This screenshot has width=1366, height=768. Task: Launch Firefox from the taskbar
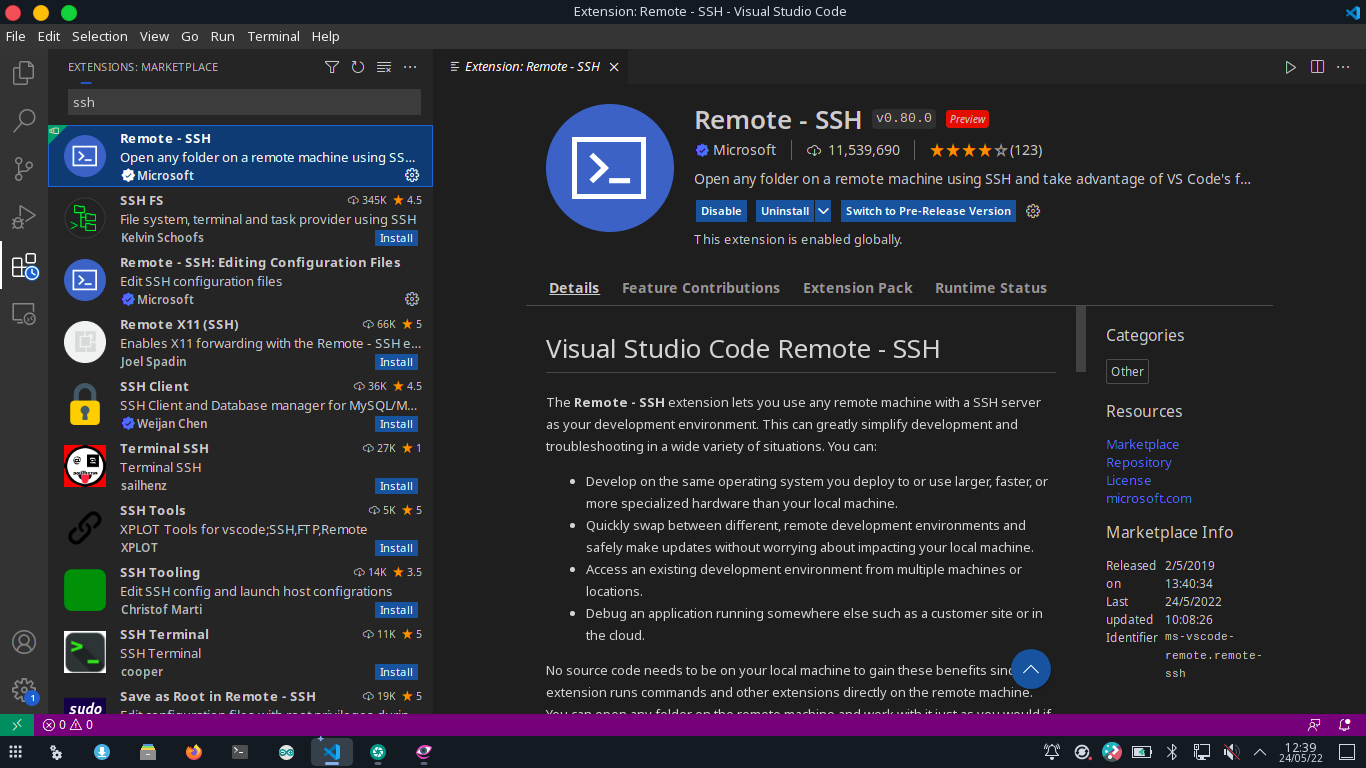pyautogui.click(x=194, y=752)
